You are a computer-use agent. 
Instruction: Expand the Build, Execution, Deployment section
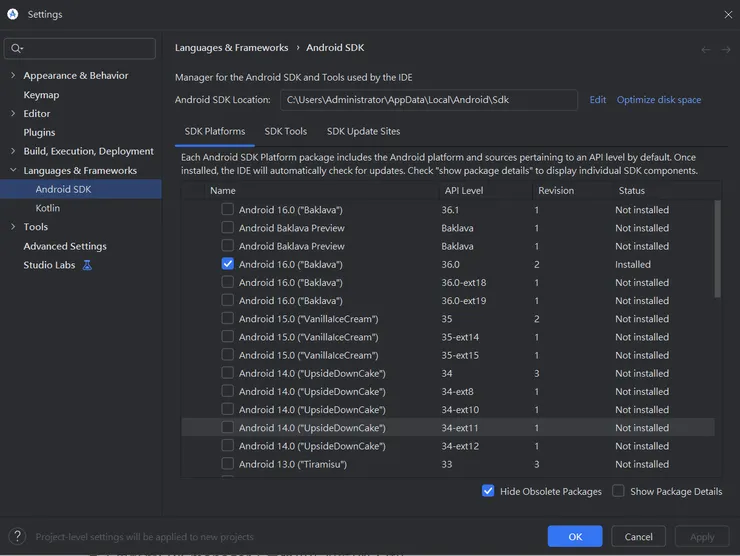(x=12, y=152)
